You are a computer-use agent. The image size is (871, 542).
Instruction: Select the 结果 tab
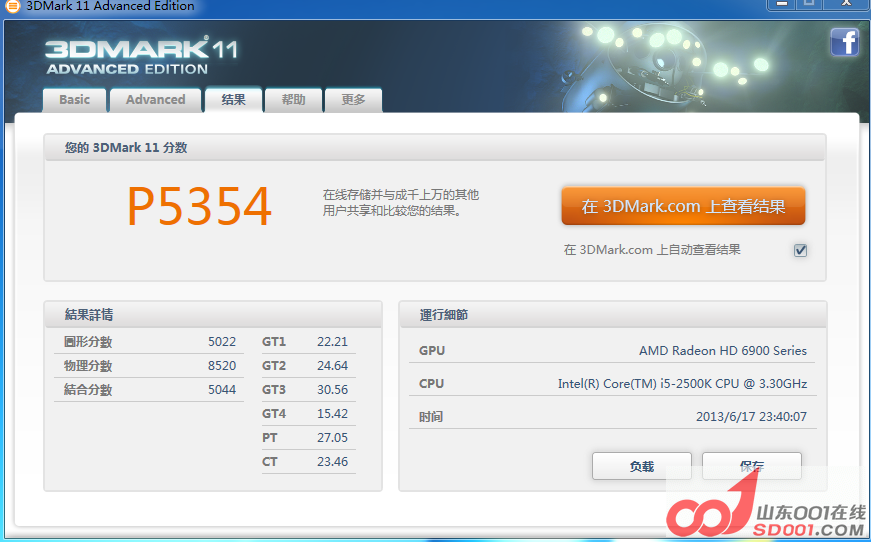(233, 100)
